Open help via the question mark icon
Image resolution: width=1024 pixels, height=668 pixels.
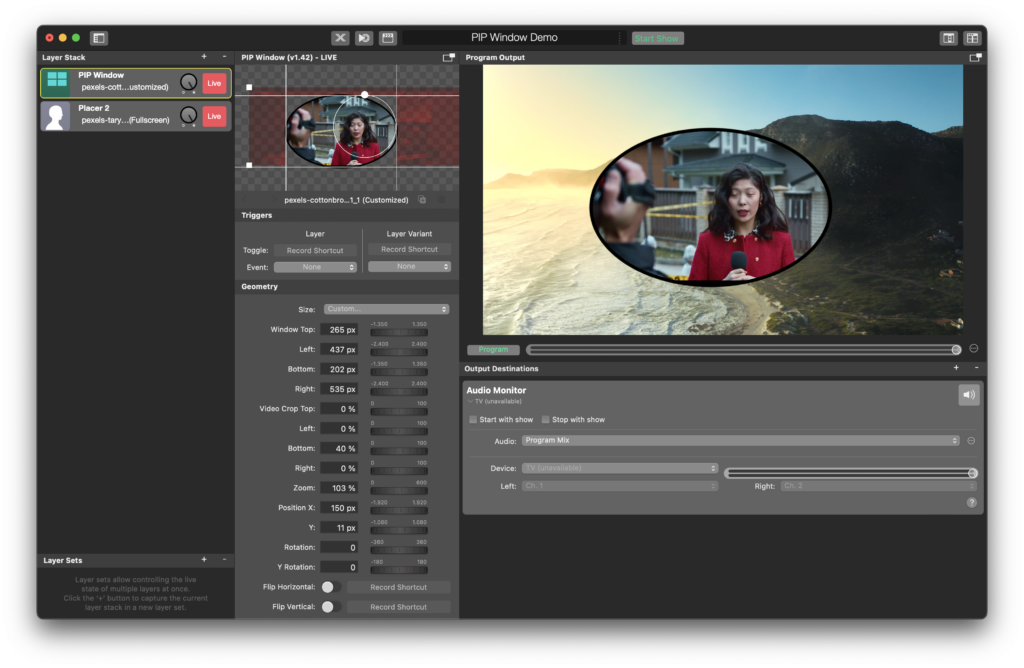pyautogui.click(x=970, y=502)
